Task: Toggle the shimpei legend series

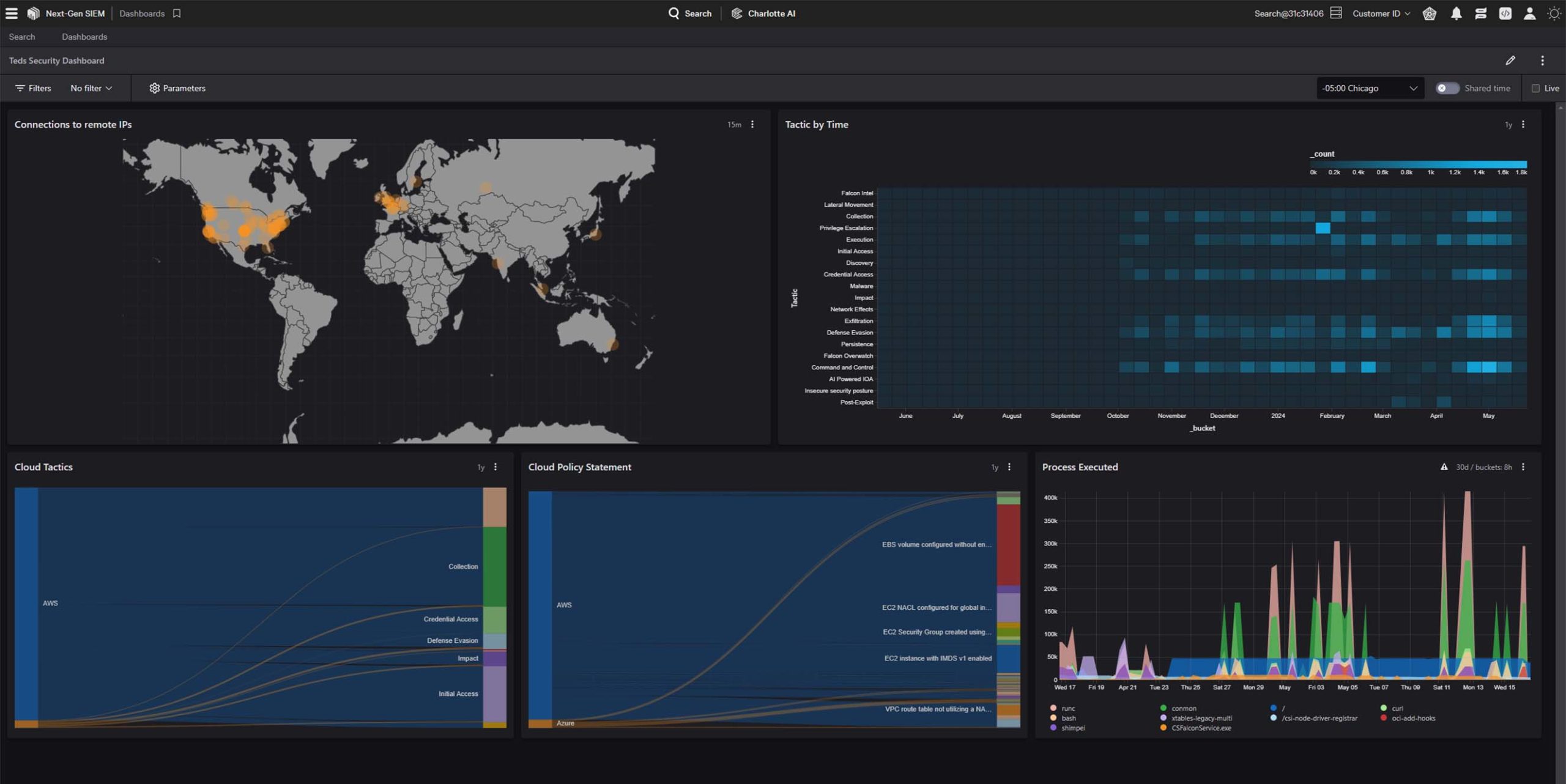Action: click(1067, 728)
